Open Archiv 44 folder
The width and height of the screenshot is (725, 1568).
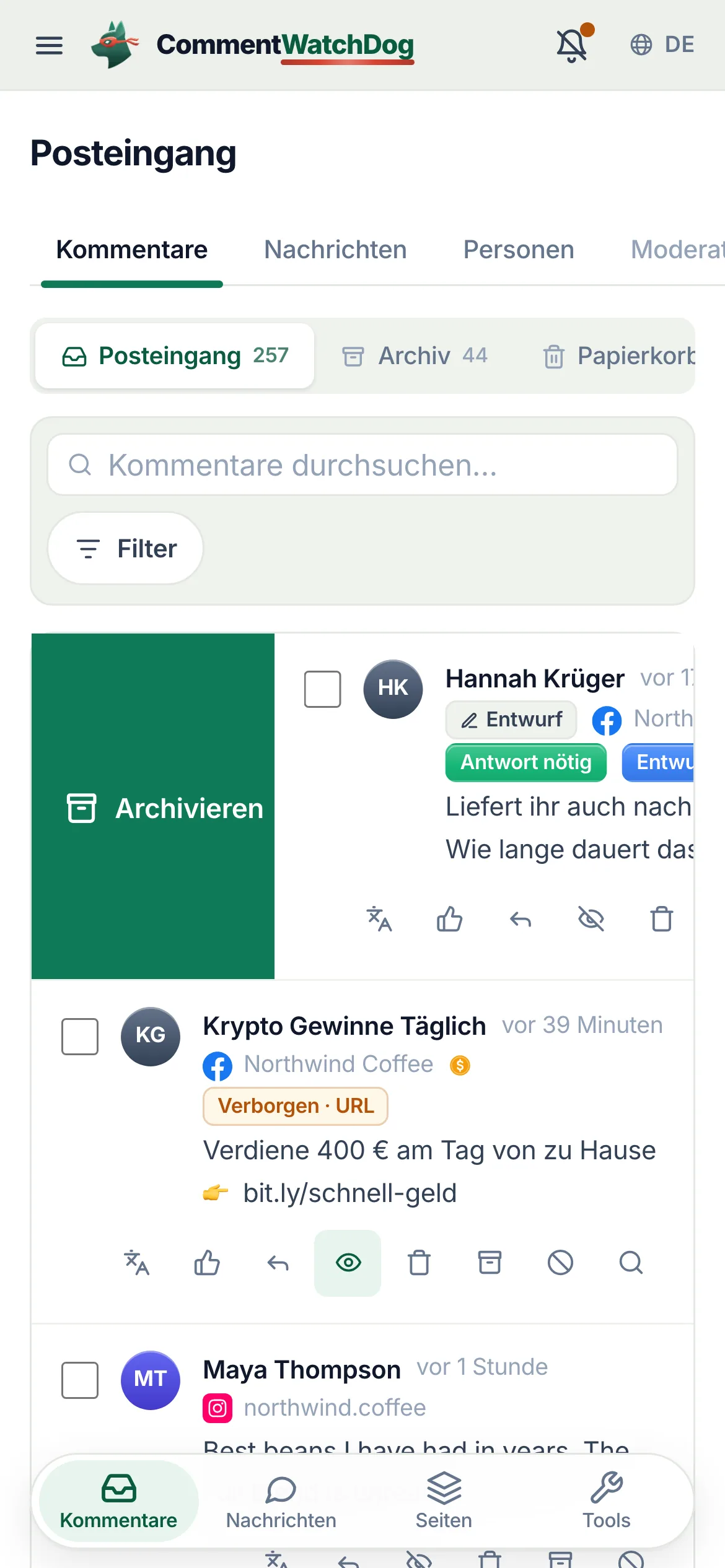[x=415, y=356]
